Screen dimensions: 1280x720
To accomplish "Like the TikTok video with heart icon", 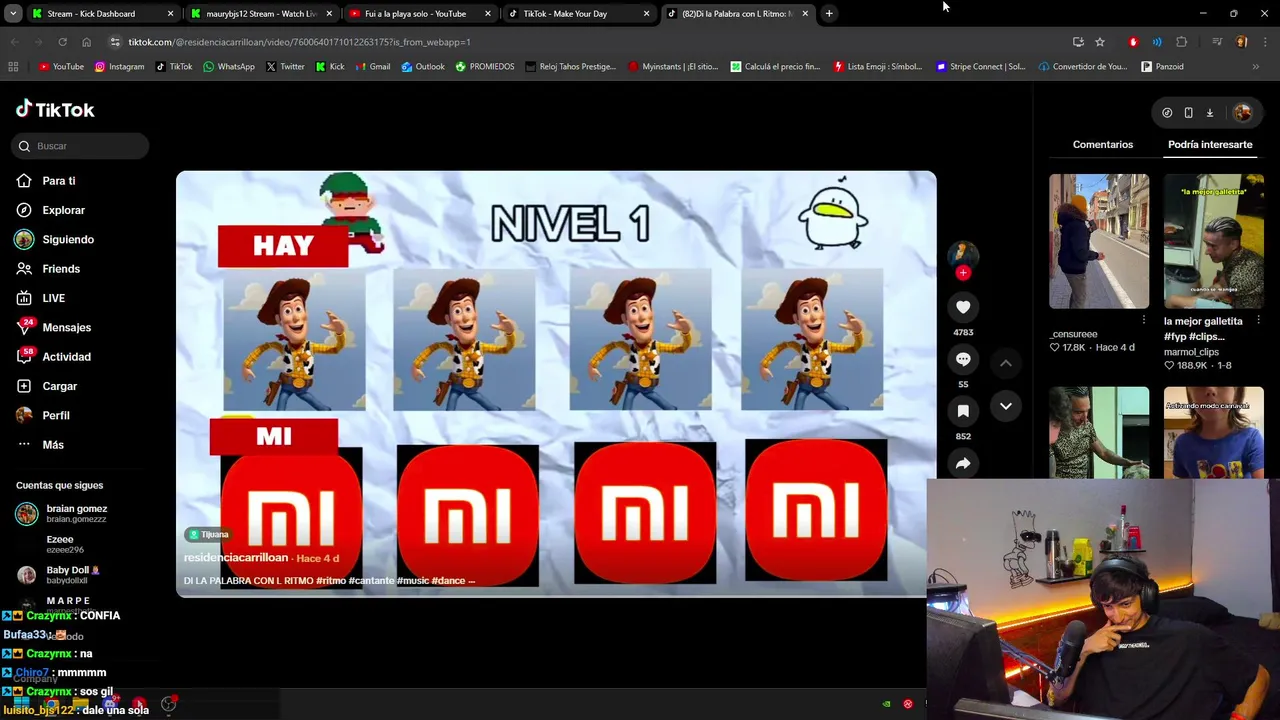I will [963, 307].
